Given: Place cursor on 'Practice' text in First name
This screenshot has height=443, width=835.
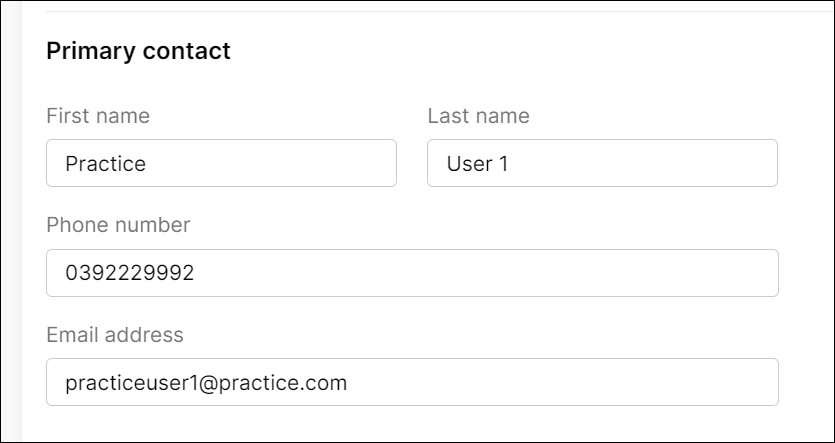Looking at the screenshot, I should pos(105,164).
